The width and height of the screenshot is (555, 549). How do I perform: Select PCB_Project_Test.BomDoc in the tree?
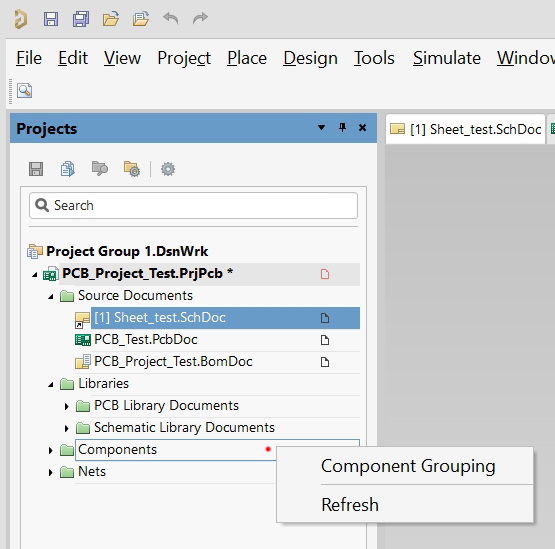pyautogui.click(x=173, y=362)
